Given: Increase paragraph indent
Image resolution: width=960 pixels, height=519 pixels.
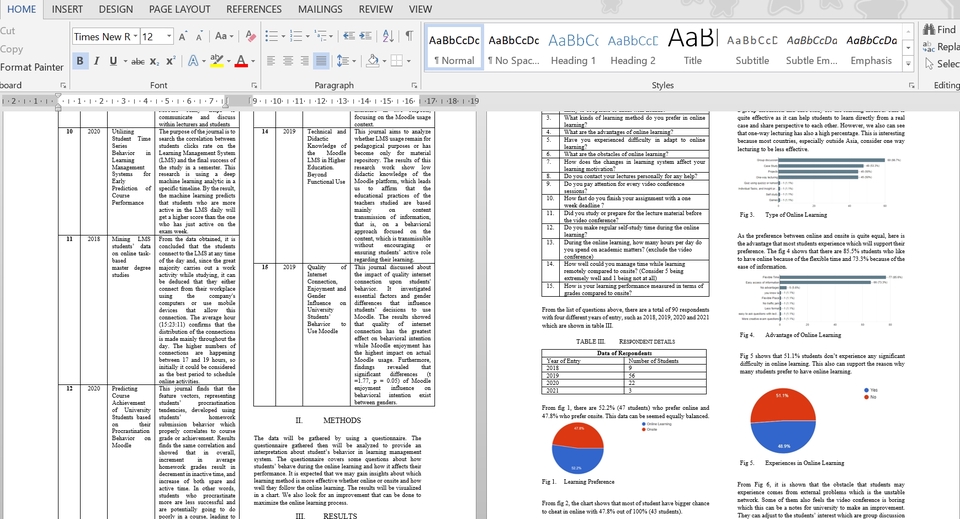Looking at the screenshot, I should [x=366, y=36].
